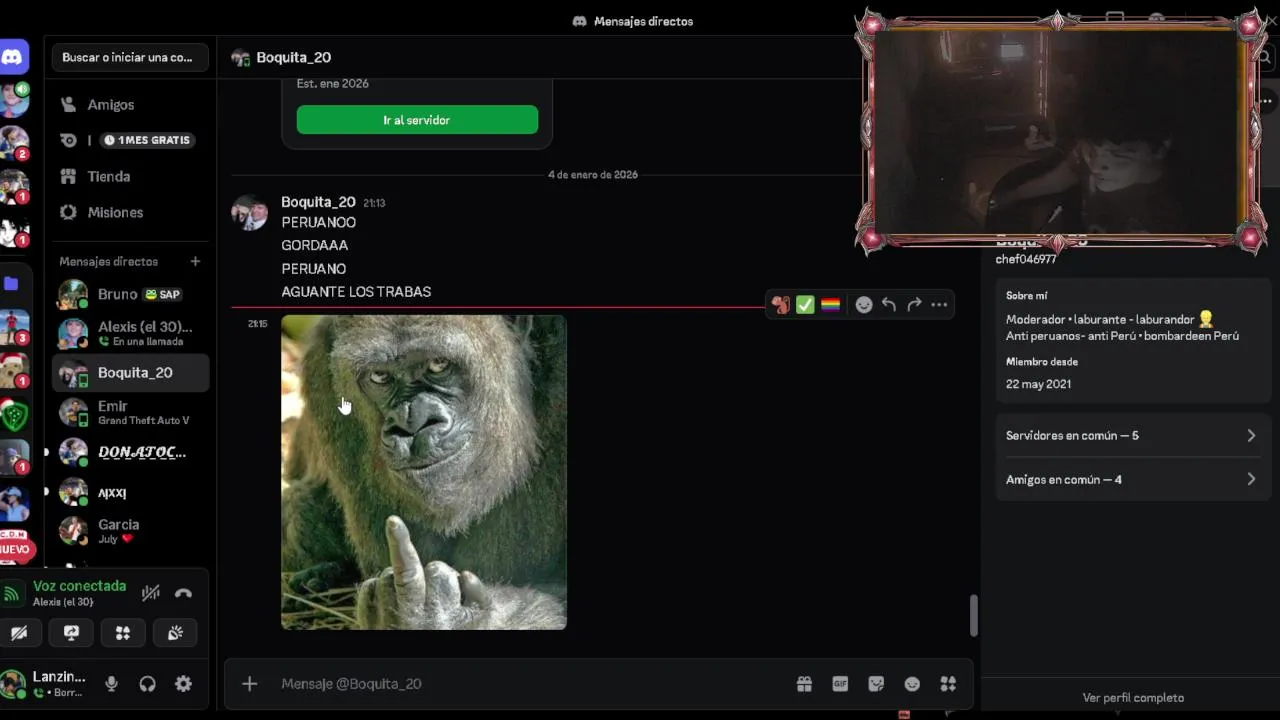Open the soundboard button
Image resolution: width=1280 pixels, height=720 pixels.
coord(175,633)
